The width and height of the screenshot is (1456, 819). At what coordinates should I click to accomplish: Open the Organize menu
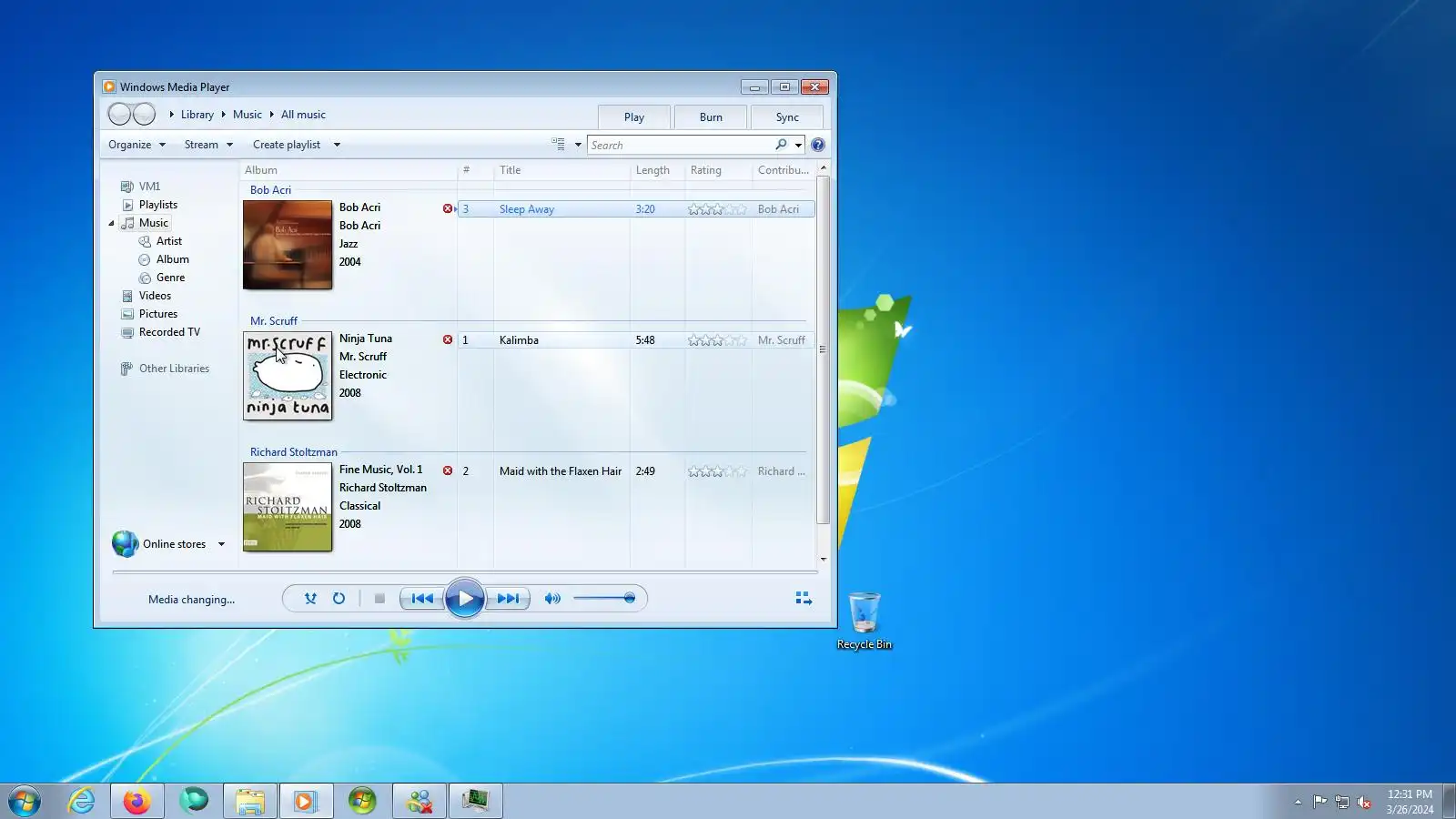(136, 145)
